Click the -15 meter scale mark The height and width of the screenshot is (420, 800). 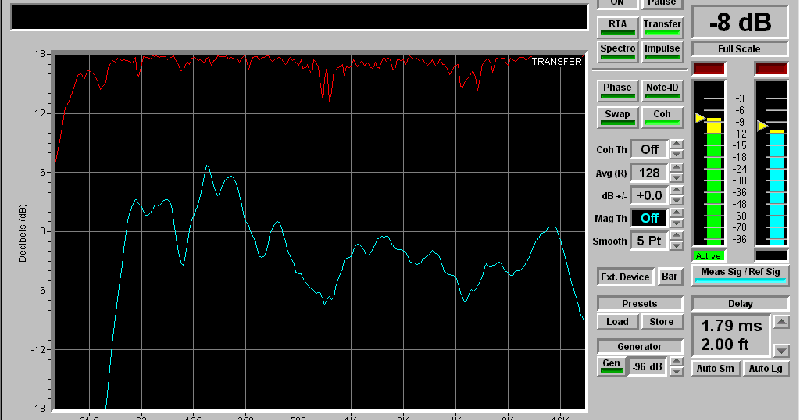click(x=739, y=145)
